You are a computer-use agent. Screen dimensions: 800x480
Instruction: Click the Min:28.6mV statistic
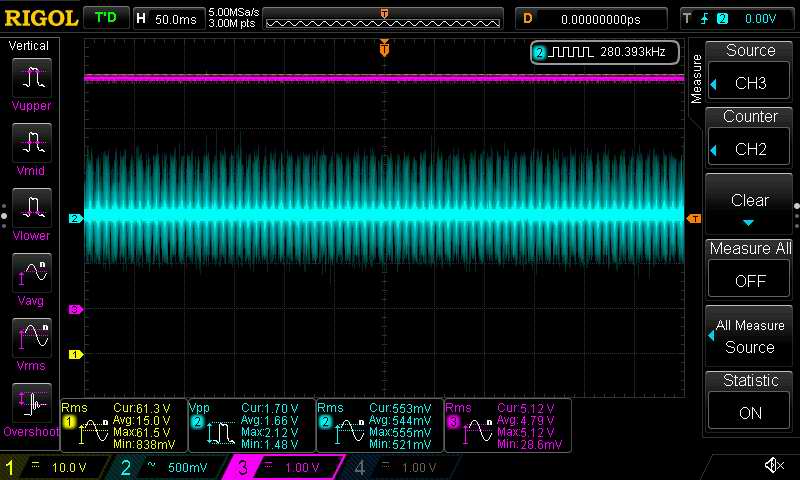pos(530,444)
